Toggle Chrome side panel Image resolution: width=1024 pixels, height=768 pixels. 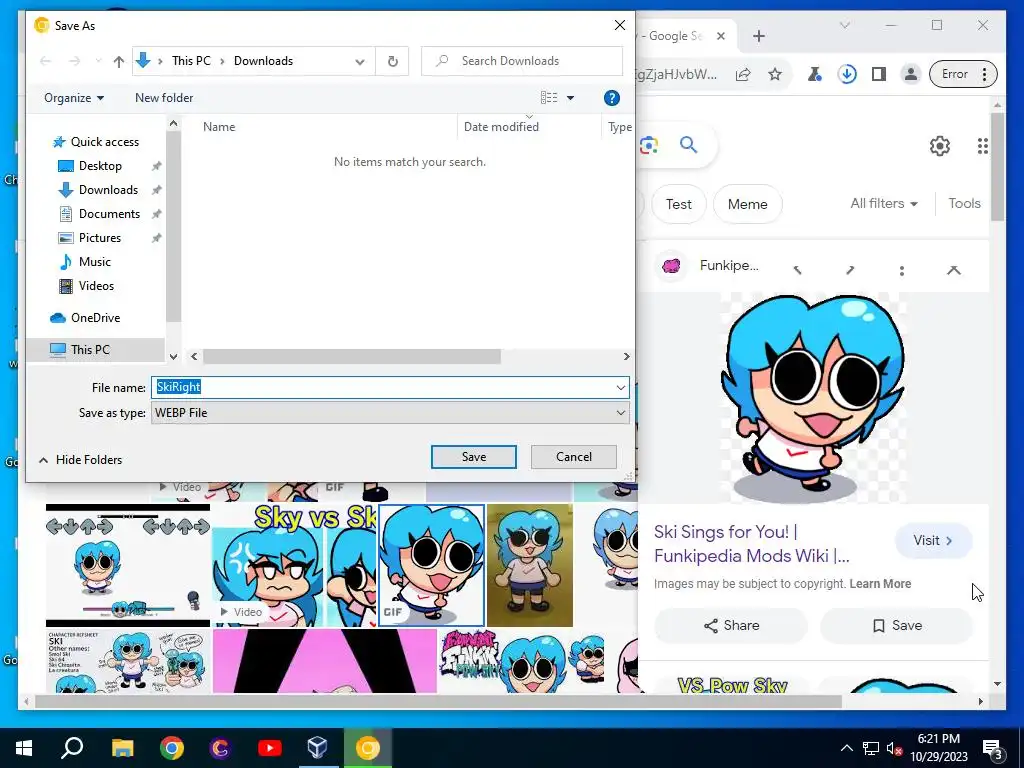879,74
